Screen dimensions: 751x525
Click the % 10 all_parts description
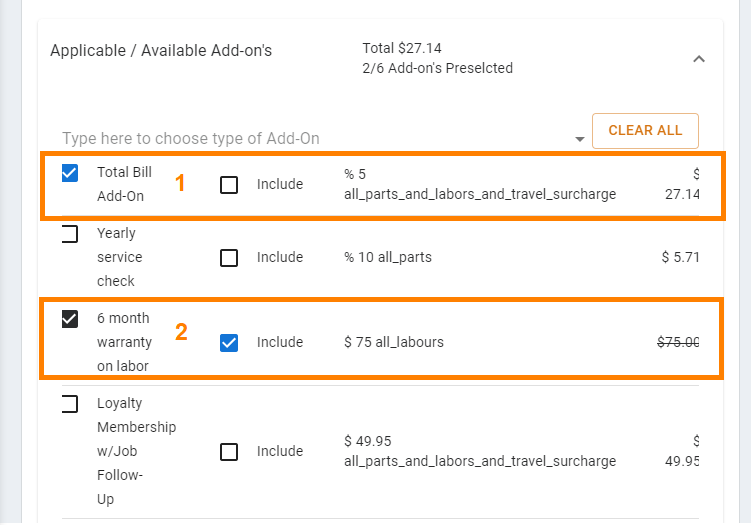click(388, 258)
